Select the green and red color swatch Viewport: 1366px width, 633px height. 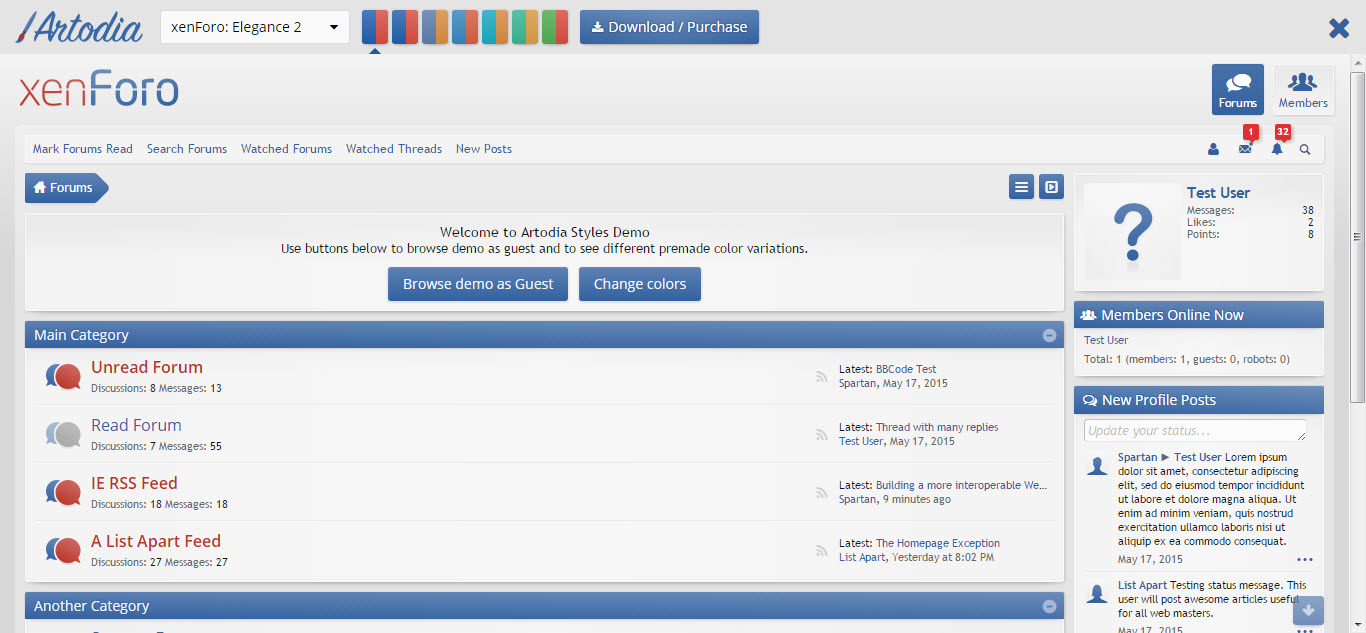(555, 27)
